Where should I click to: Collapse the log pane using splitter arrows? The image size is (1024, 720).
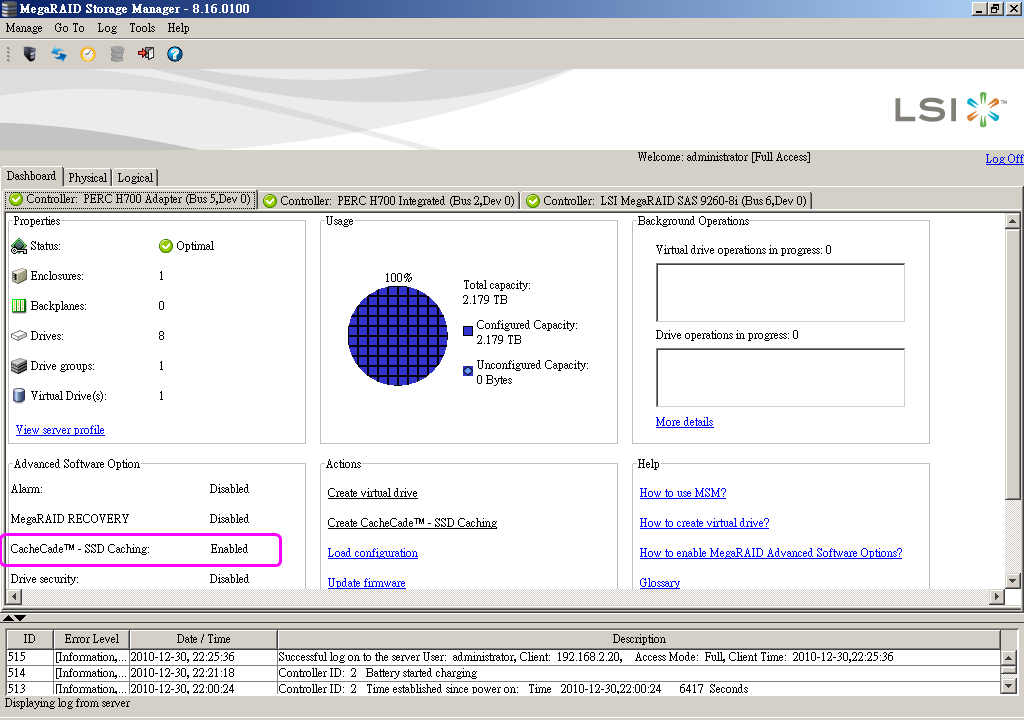click(x=20, y=618)
